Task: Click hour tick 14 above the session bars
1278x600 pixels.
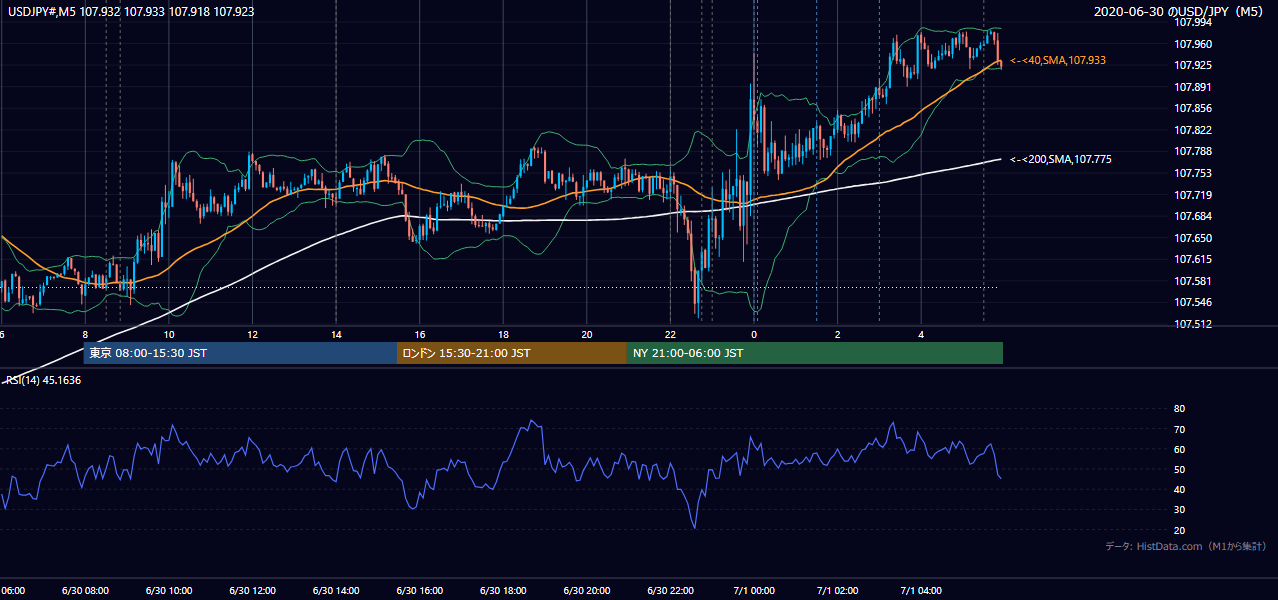Action: pos(336,335)
